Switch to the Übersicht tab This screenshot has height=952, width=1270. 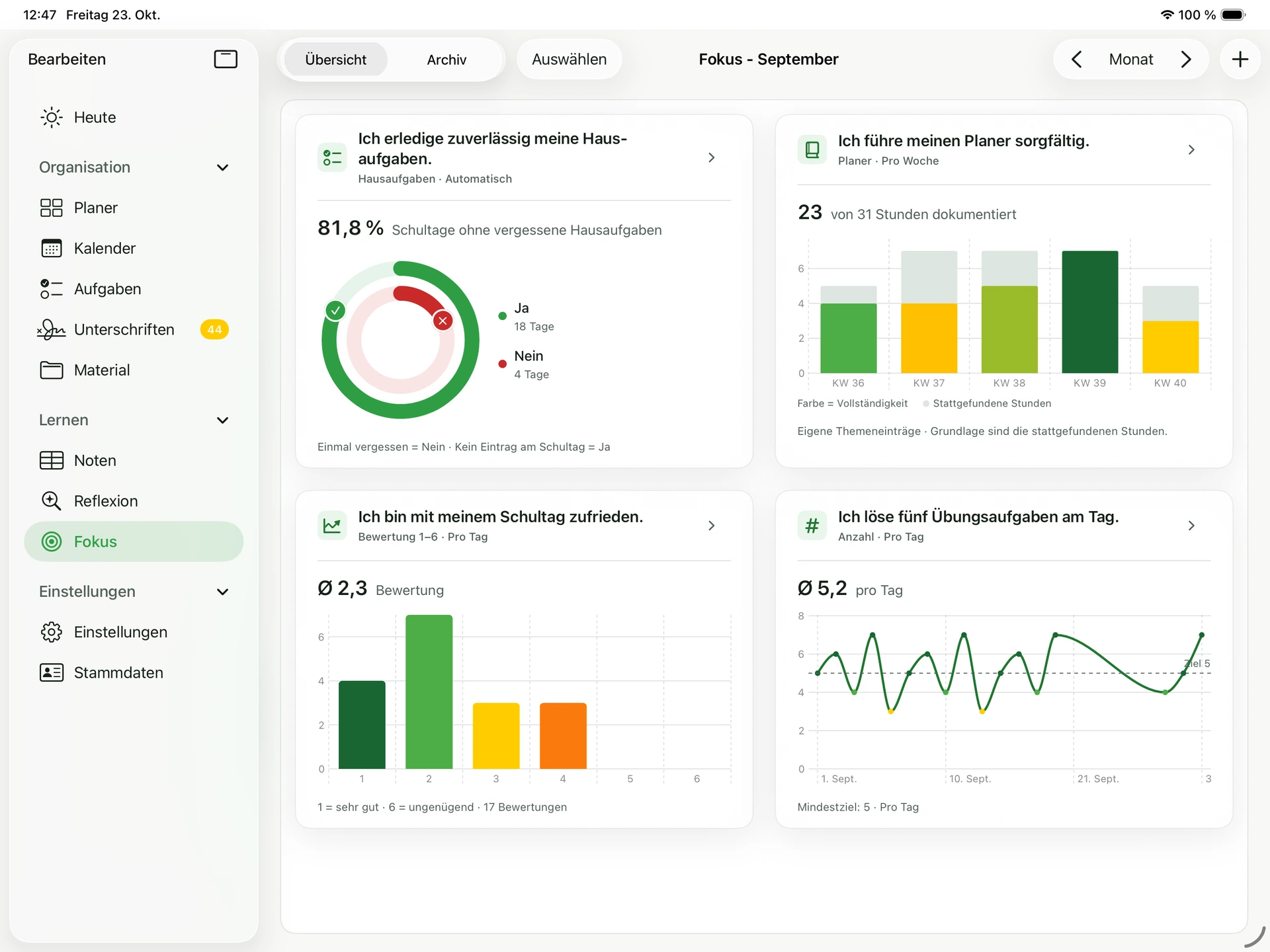(x=335, y=59)
